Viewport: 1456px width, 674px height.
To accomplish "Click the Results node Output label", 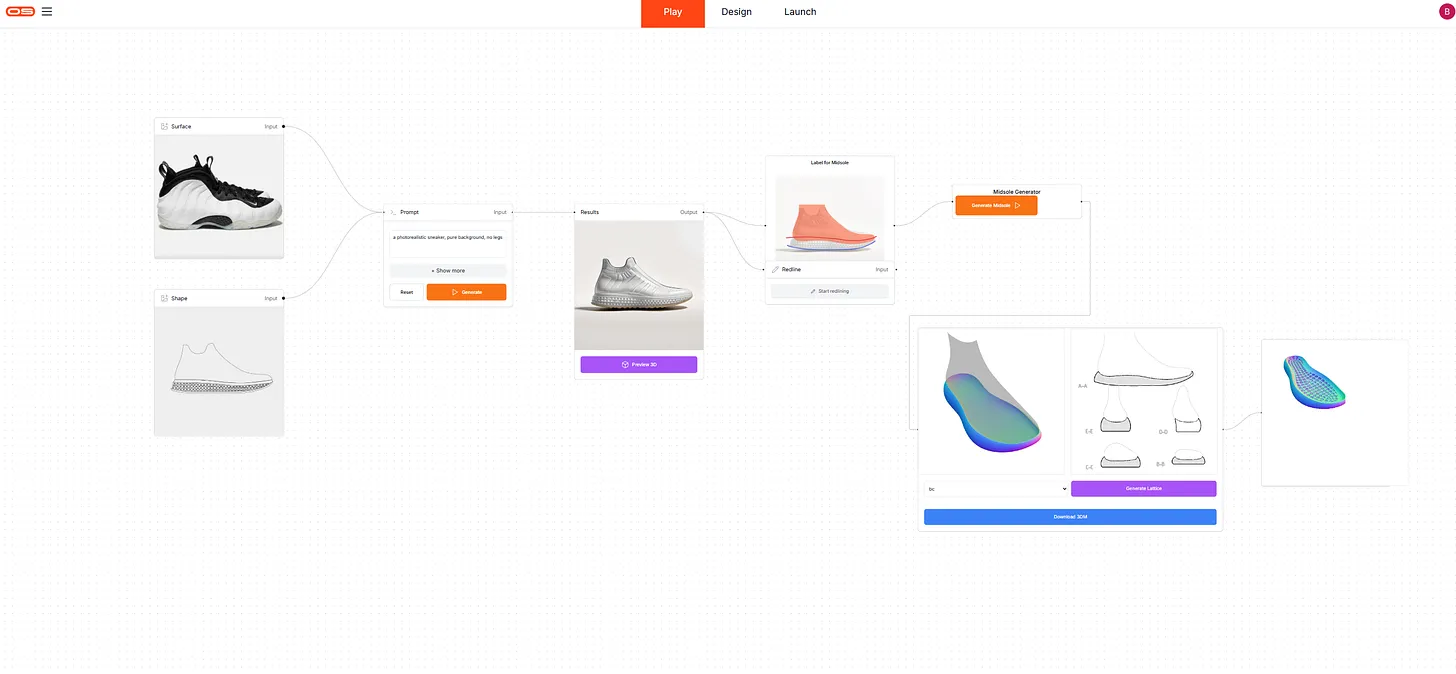I will 689,213.
